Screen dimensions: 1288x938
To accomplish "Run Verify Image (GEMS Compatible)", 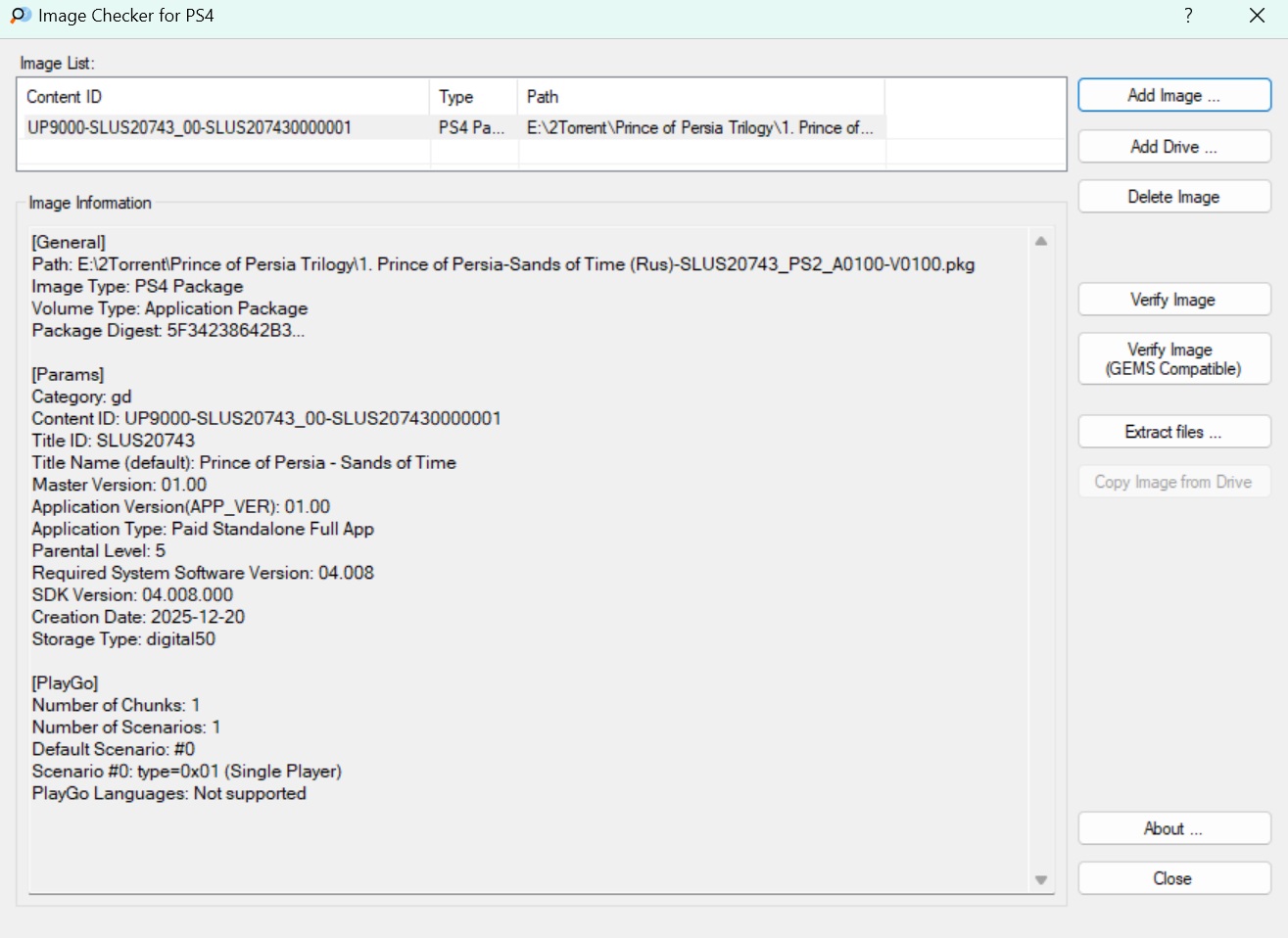I will [1173, 359].
